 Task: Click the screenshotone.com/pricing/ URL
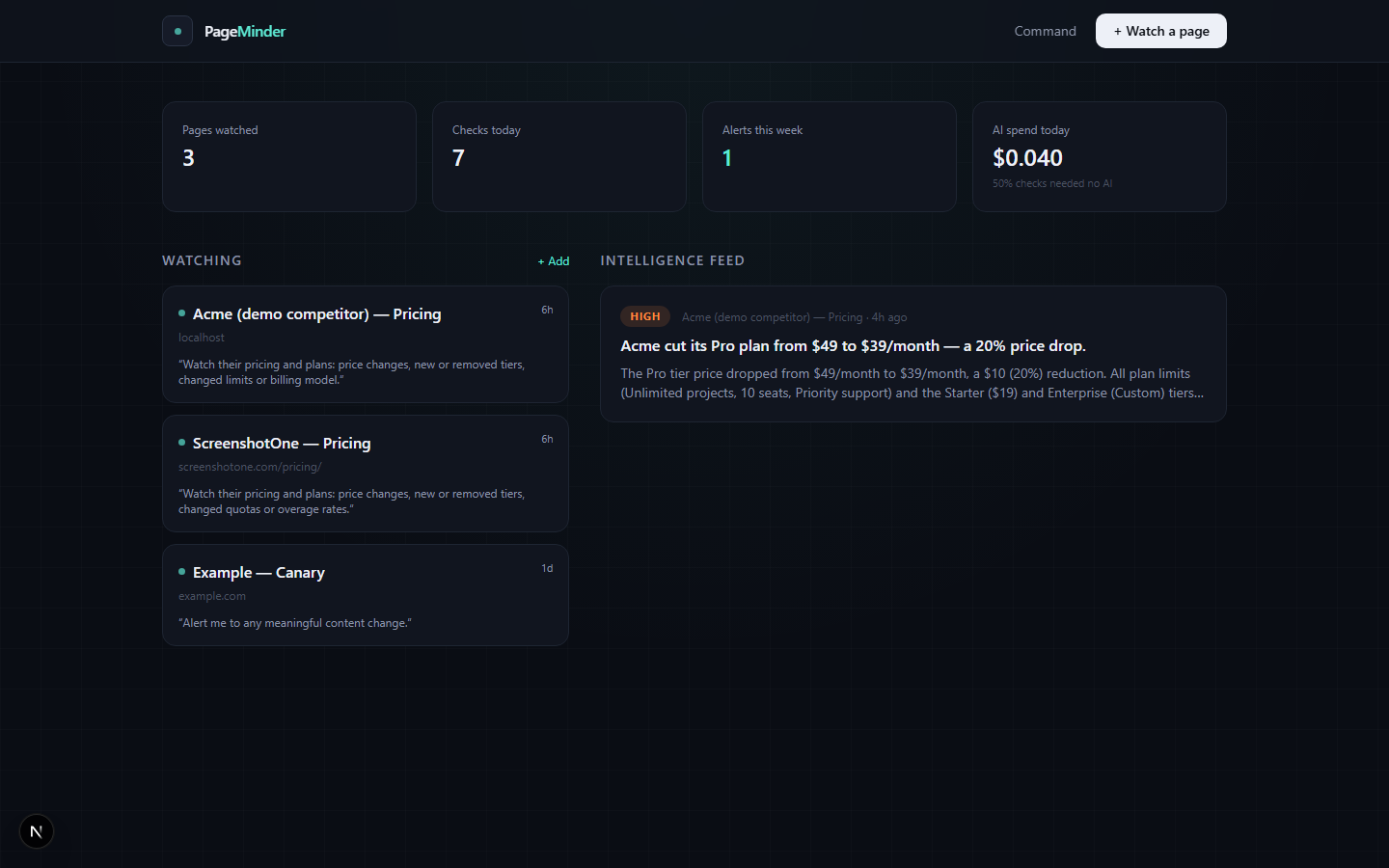click(250, 467)
